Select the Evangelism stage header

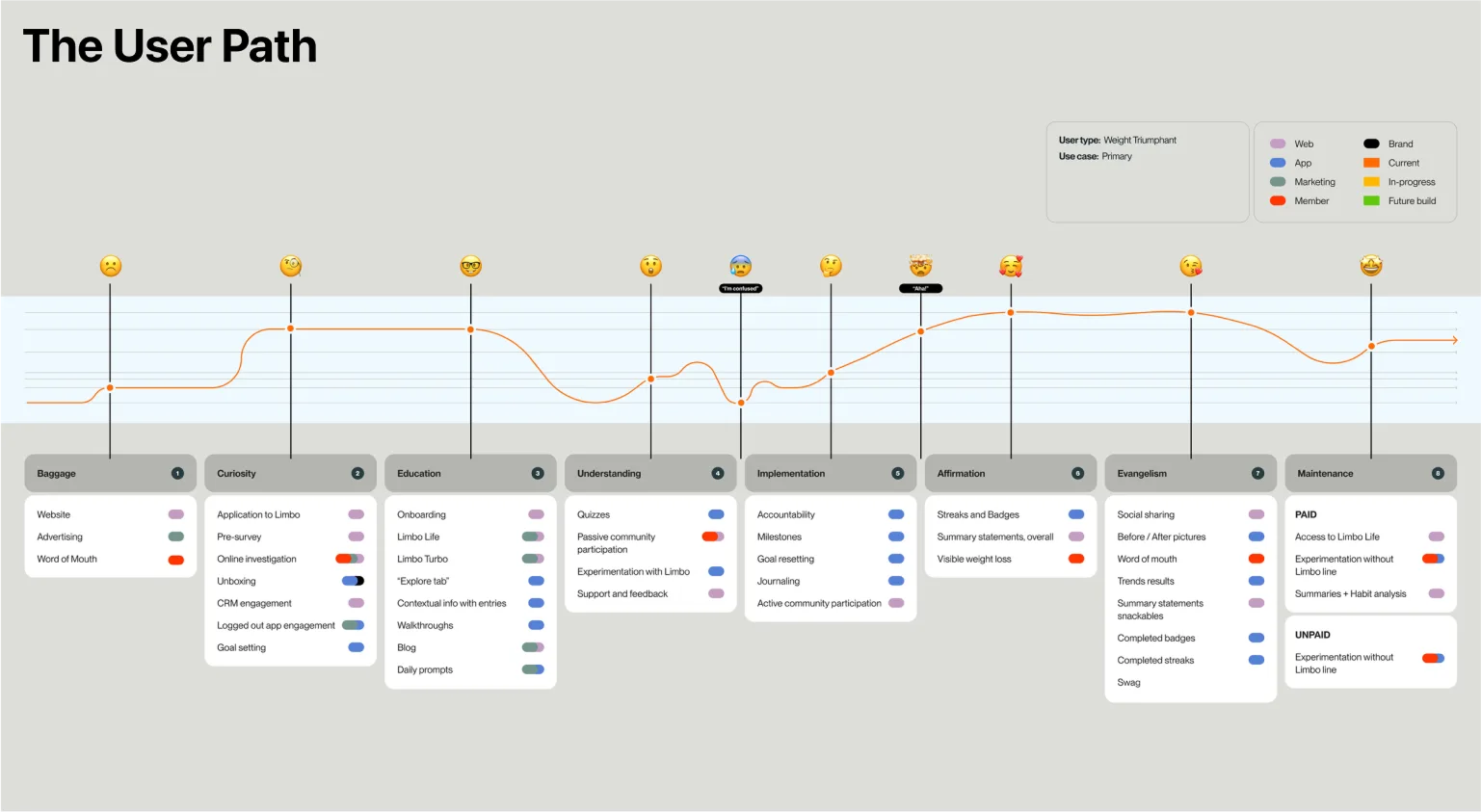pos(1191,473)
